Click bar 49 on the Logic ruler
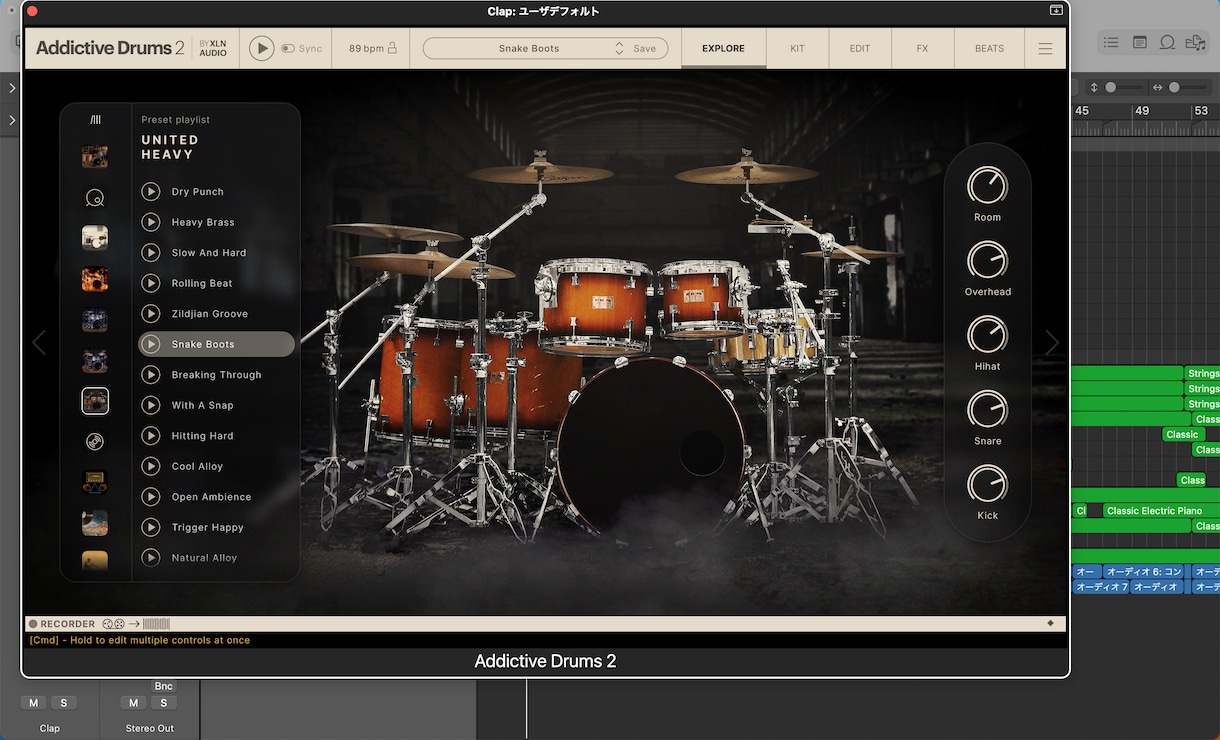1220x740 pixels. point(1142,111)
